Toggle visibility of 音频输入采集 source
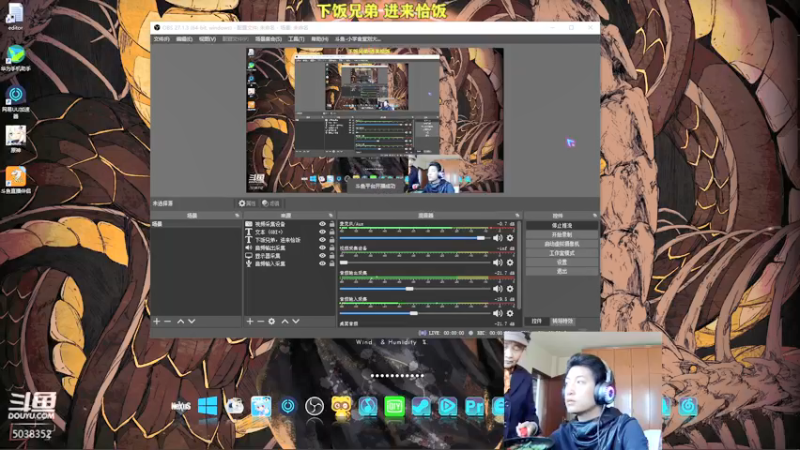The height and width of the screenshot is (450, 800). click(322, 264)
